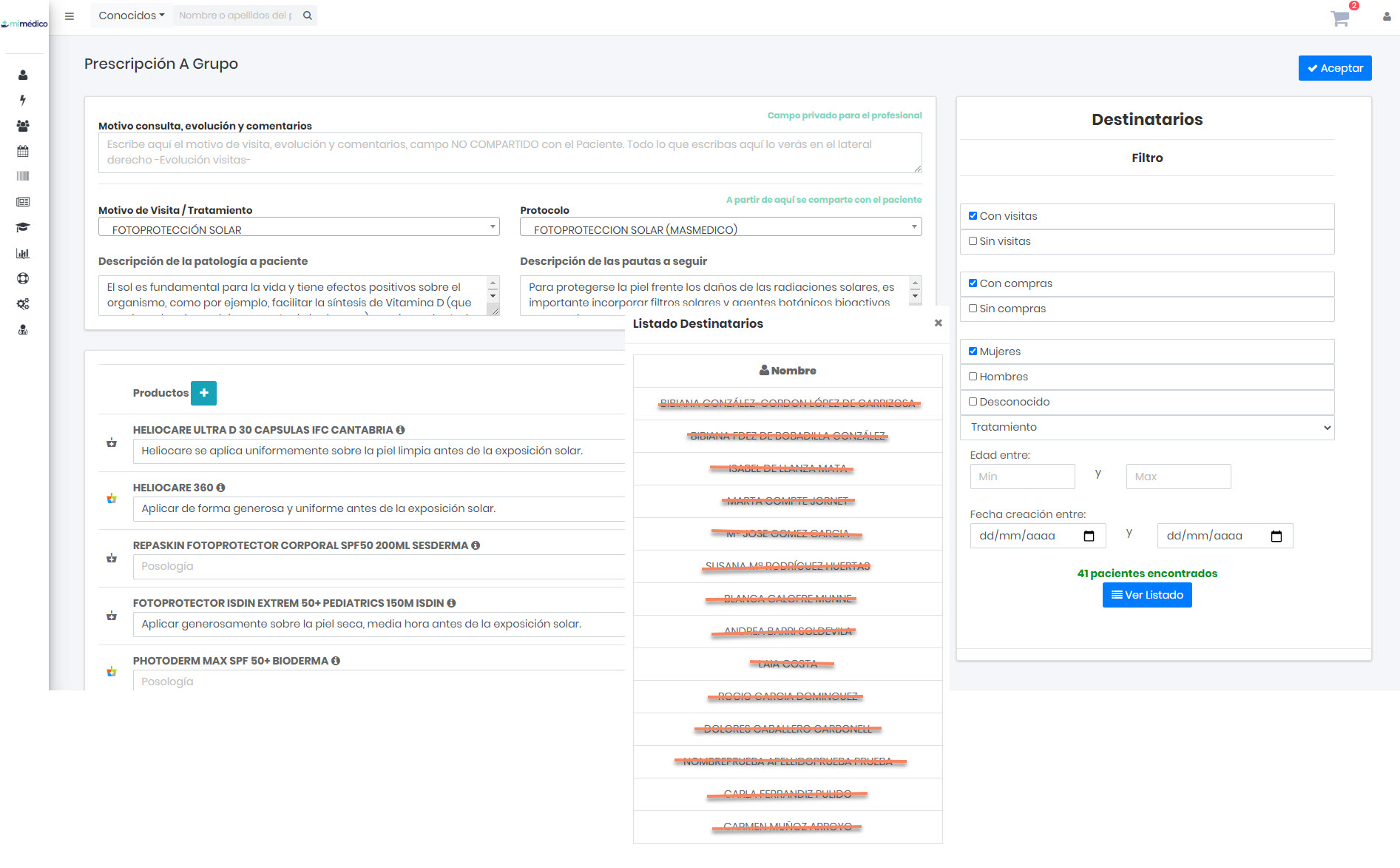Screen dimensions: 1400x868
Task: Click the Aceptar button
Action: [x=1334, y=68]
